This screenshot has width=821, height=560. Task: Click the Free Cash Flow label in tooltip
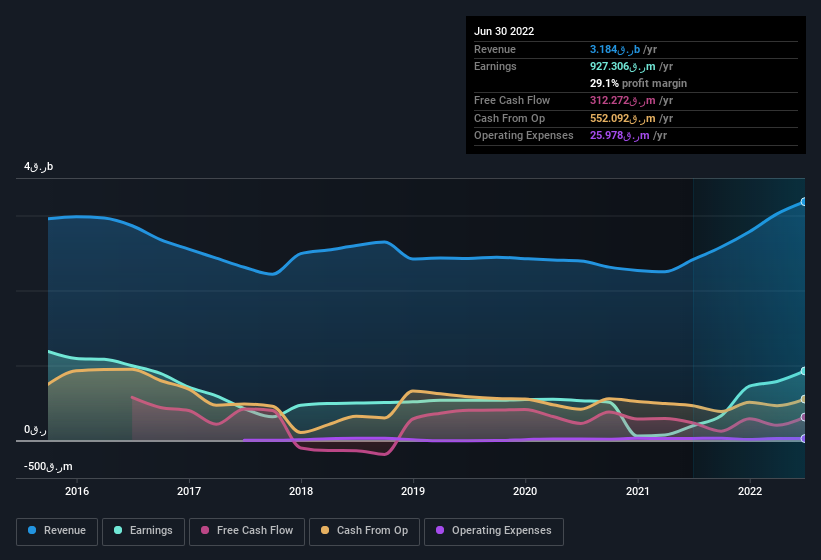pos(512,100)
